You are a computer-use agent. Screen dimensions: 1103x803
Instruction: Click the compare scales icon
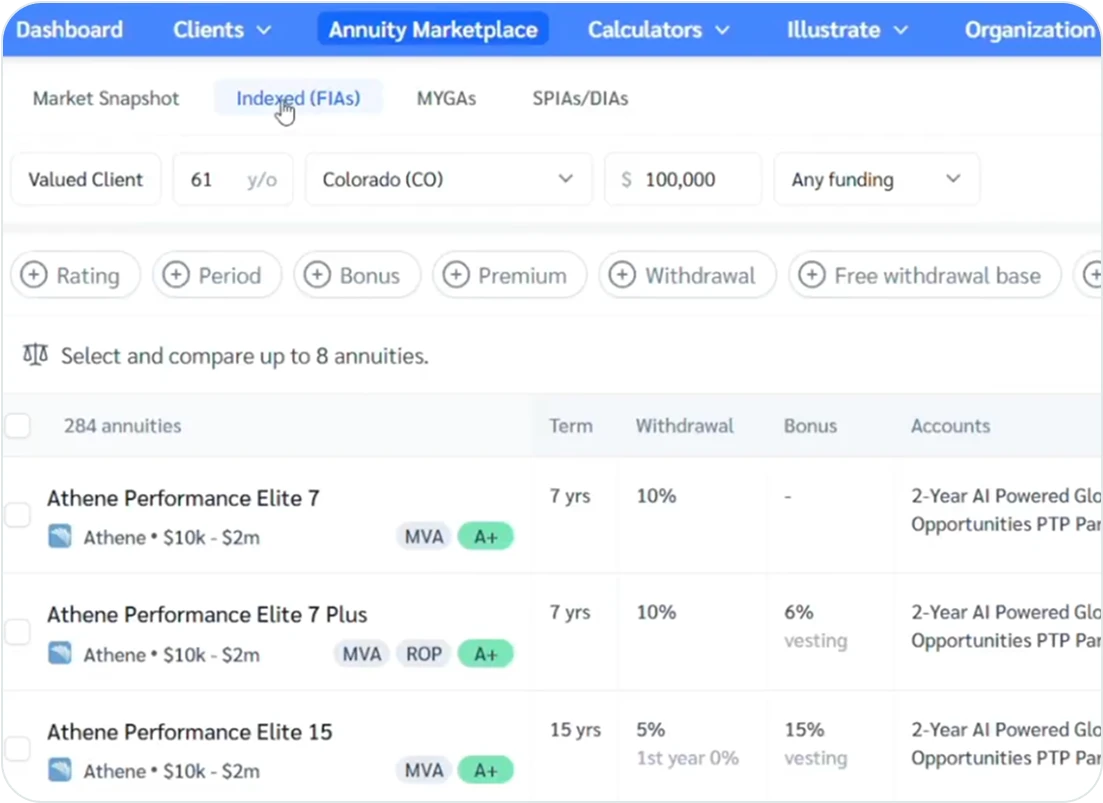(x=35, y=355)
